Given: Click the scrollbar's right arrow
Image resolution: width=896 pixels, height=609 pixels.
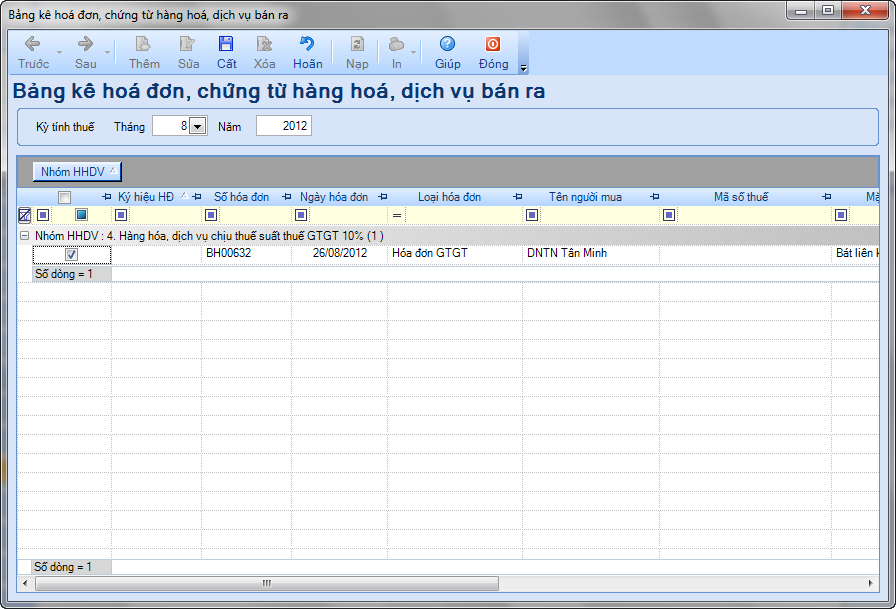Looking at the screenshot, I should [870, 583].
